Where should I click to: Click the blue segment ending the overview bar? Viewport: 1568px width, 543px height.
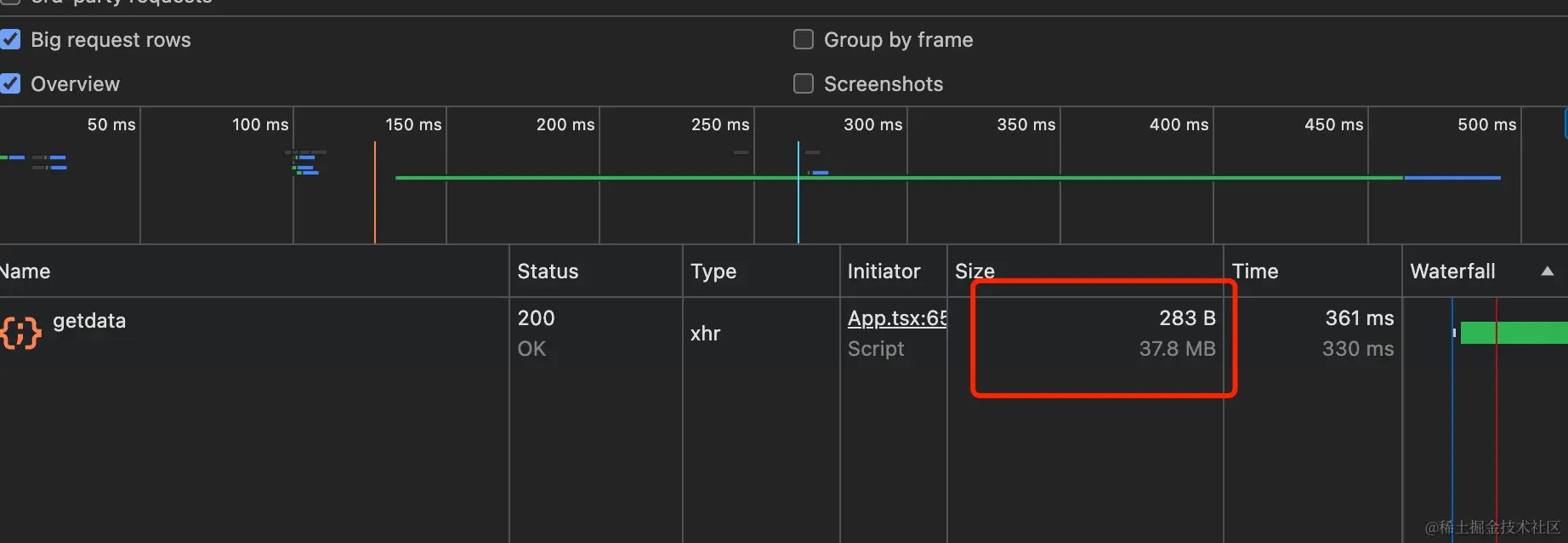(1452, 178)
